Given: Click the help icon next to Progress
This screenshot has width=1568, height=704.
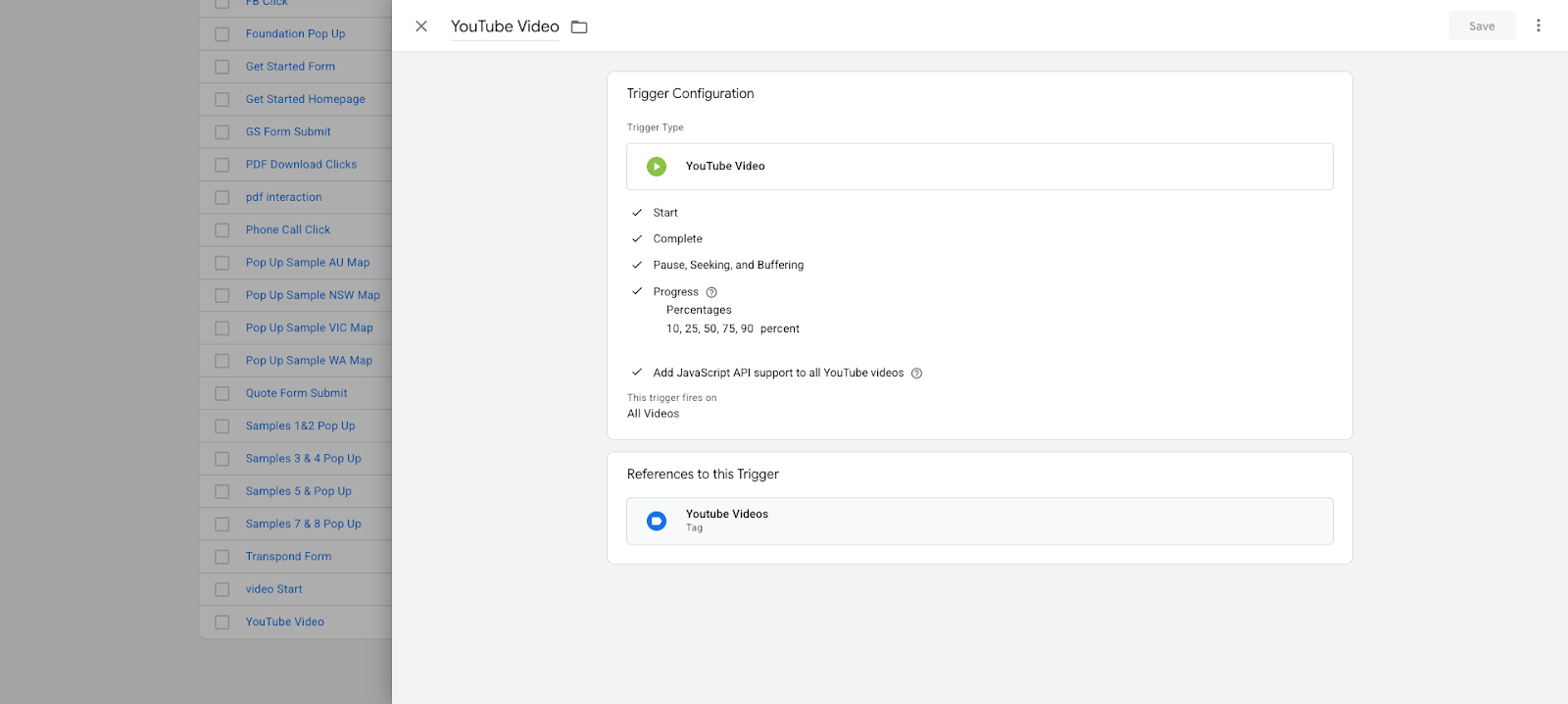Looking at the screenshot, I should tap(711, 292).
